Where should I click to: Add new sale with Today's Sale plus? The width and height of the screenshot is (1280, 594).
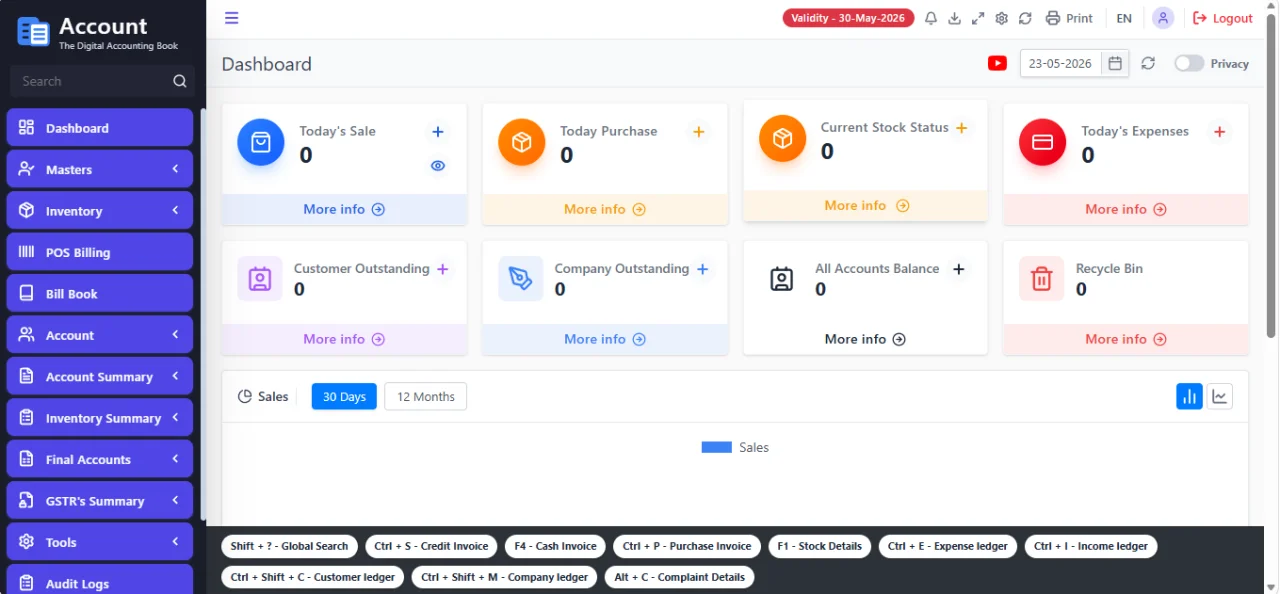[x=437, y=131]
